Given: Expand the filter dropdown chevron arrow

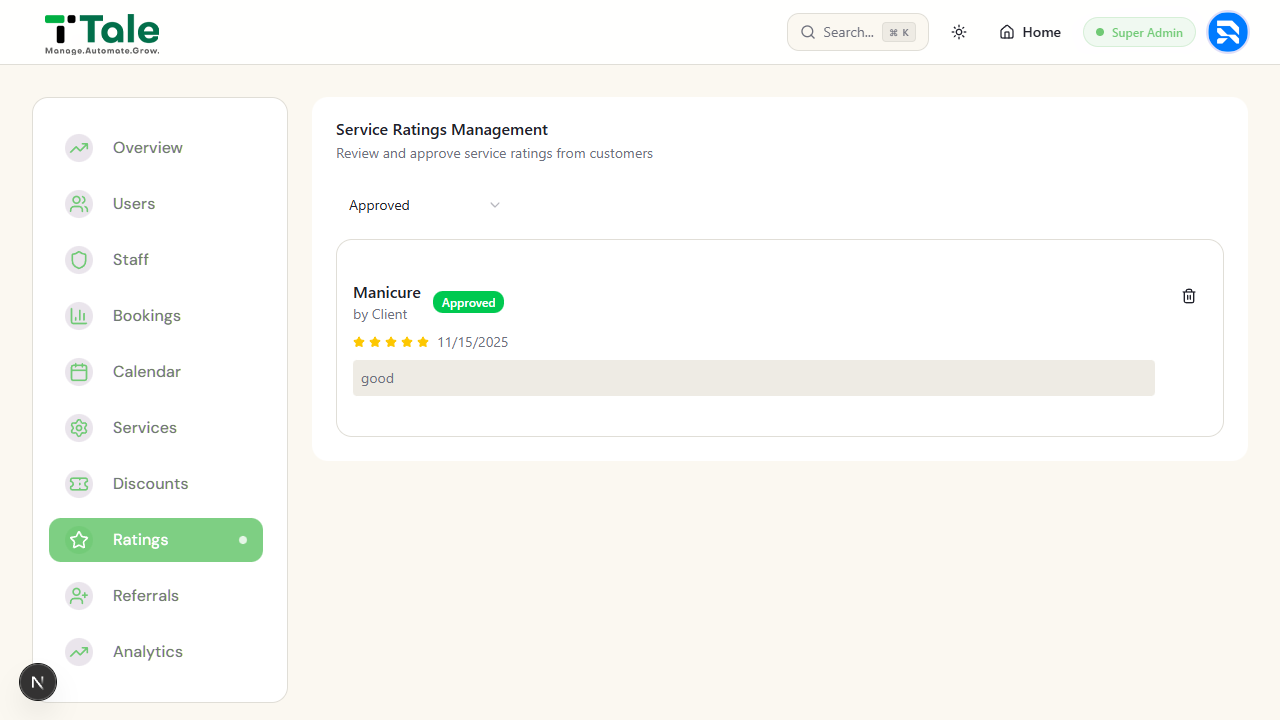Looking at the screenshot, I should (494, 205).
